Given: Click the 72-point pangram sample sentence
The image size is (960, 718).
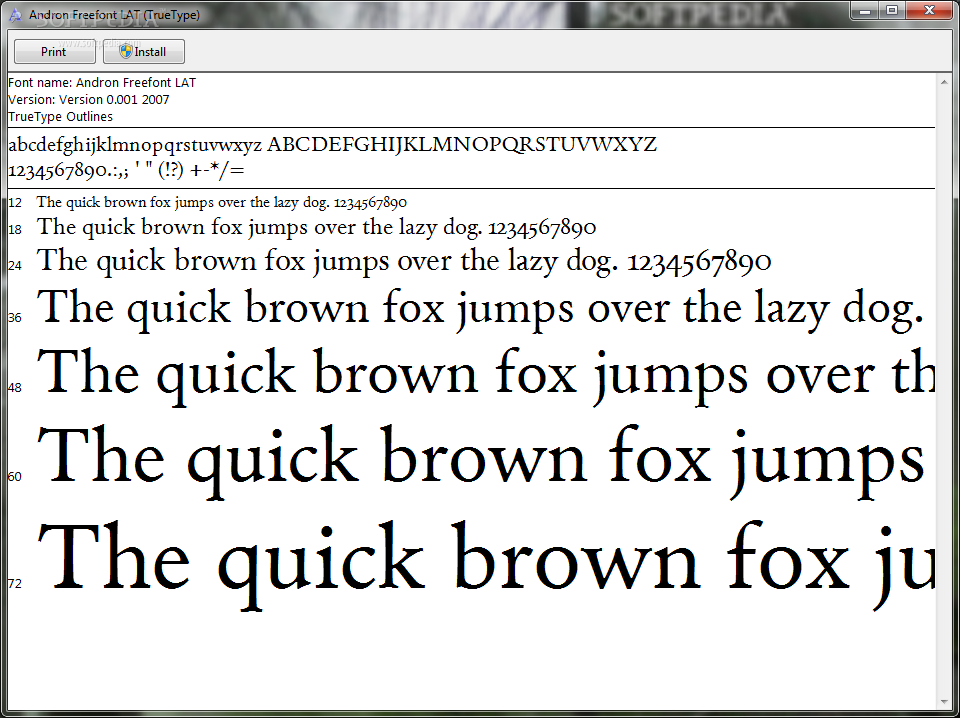Looking at the screenshot, I should 486,564.
